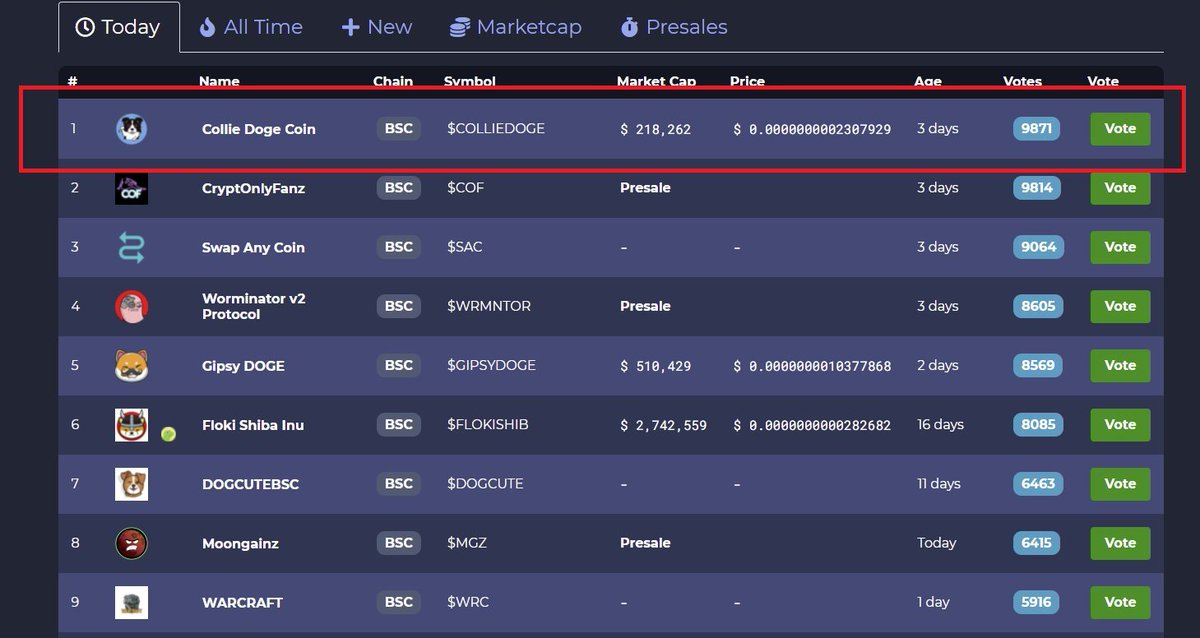Open the Collie Doge Coin name link
This screenshot has width=1200, height=638.
click(258, 129)
